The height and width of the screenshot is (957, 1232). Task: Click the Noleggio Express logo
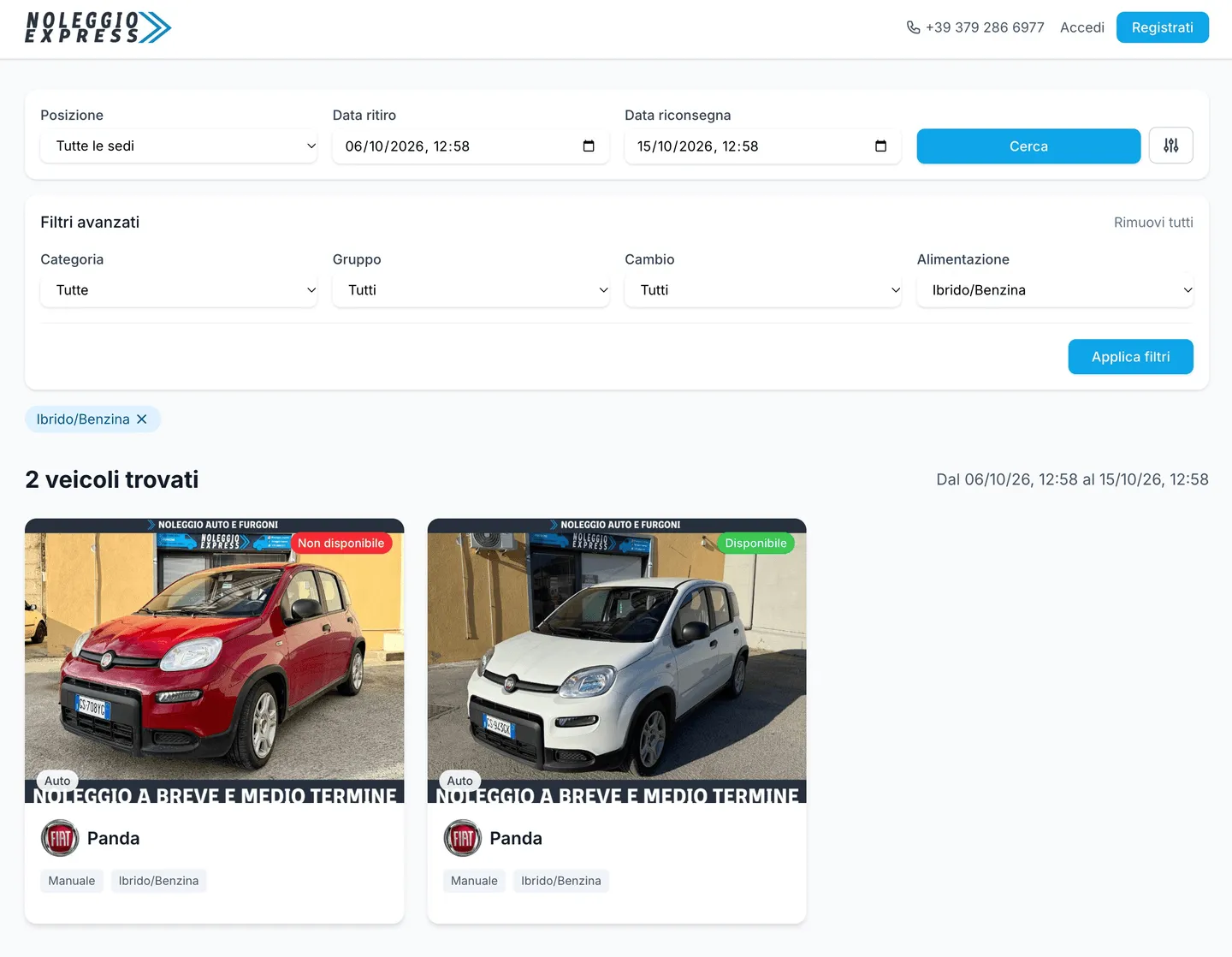tap(98, 27)
